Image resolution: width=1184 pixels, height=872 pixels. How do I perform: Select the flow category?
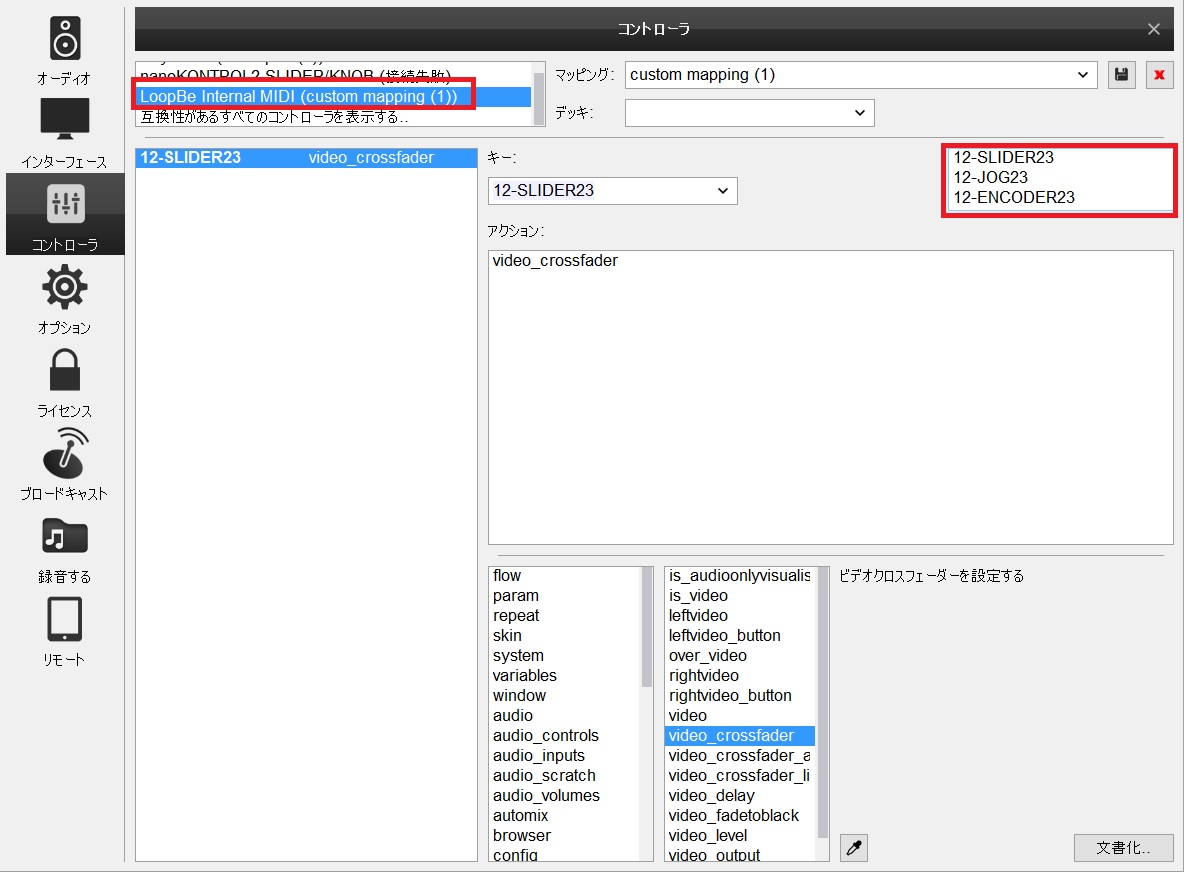click(565, 575)
